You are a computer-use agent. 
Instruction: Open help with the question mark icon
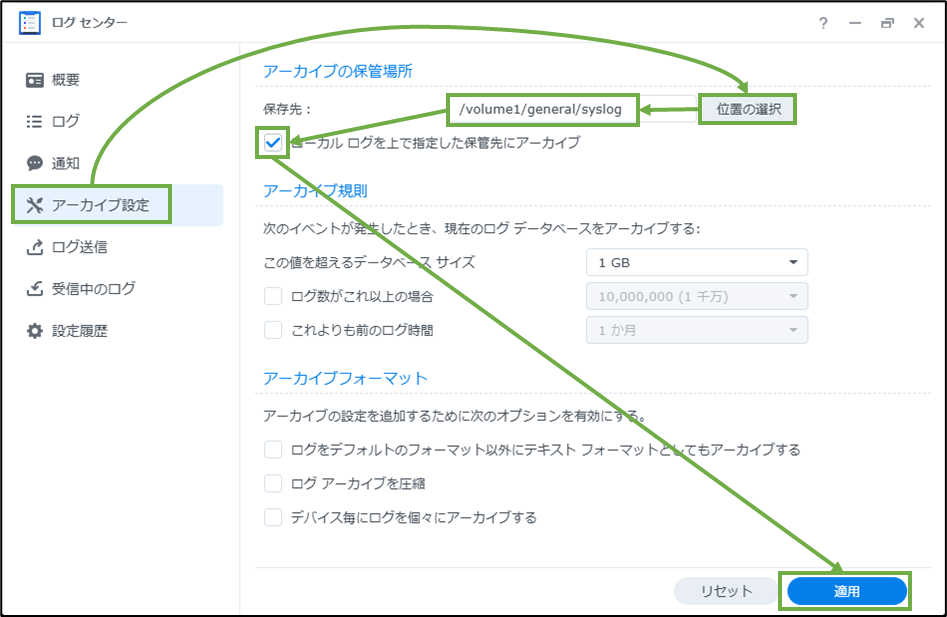823,23
